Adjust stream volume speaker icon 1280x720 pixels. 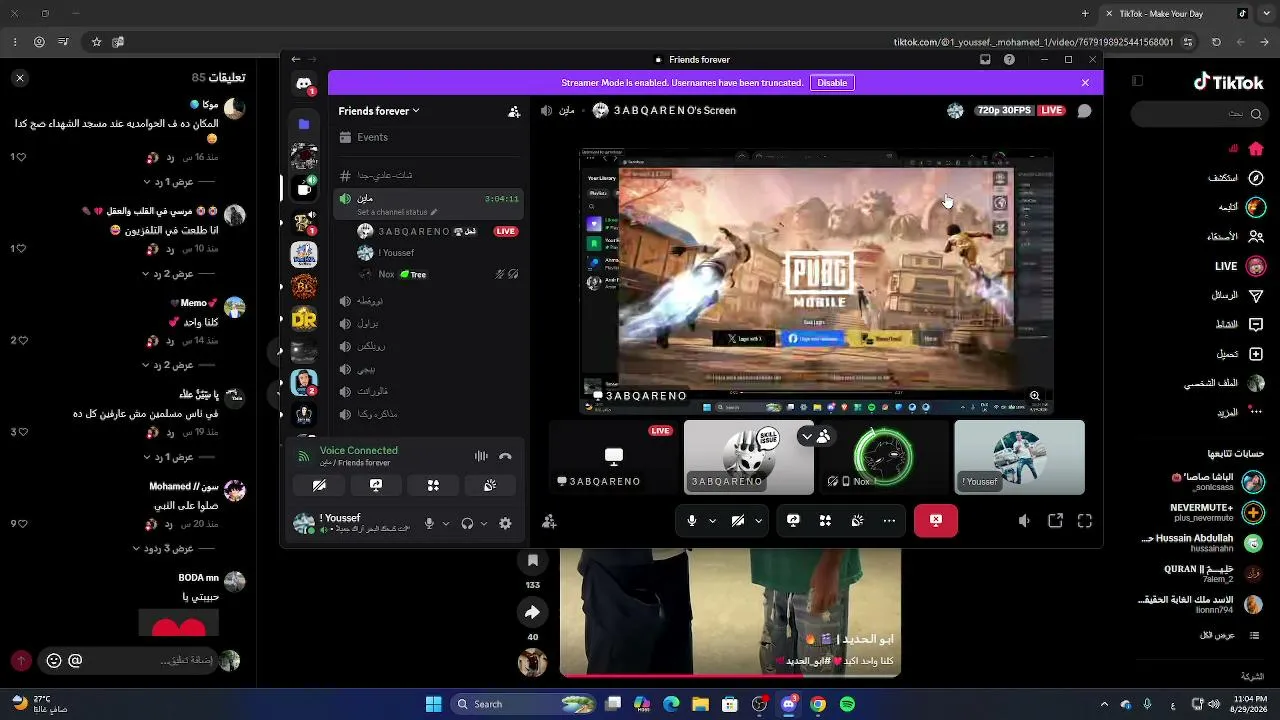pos(1024,521)
